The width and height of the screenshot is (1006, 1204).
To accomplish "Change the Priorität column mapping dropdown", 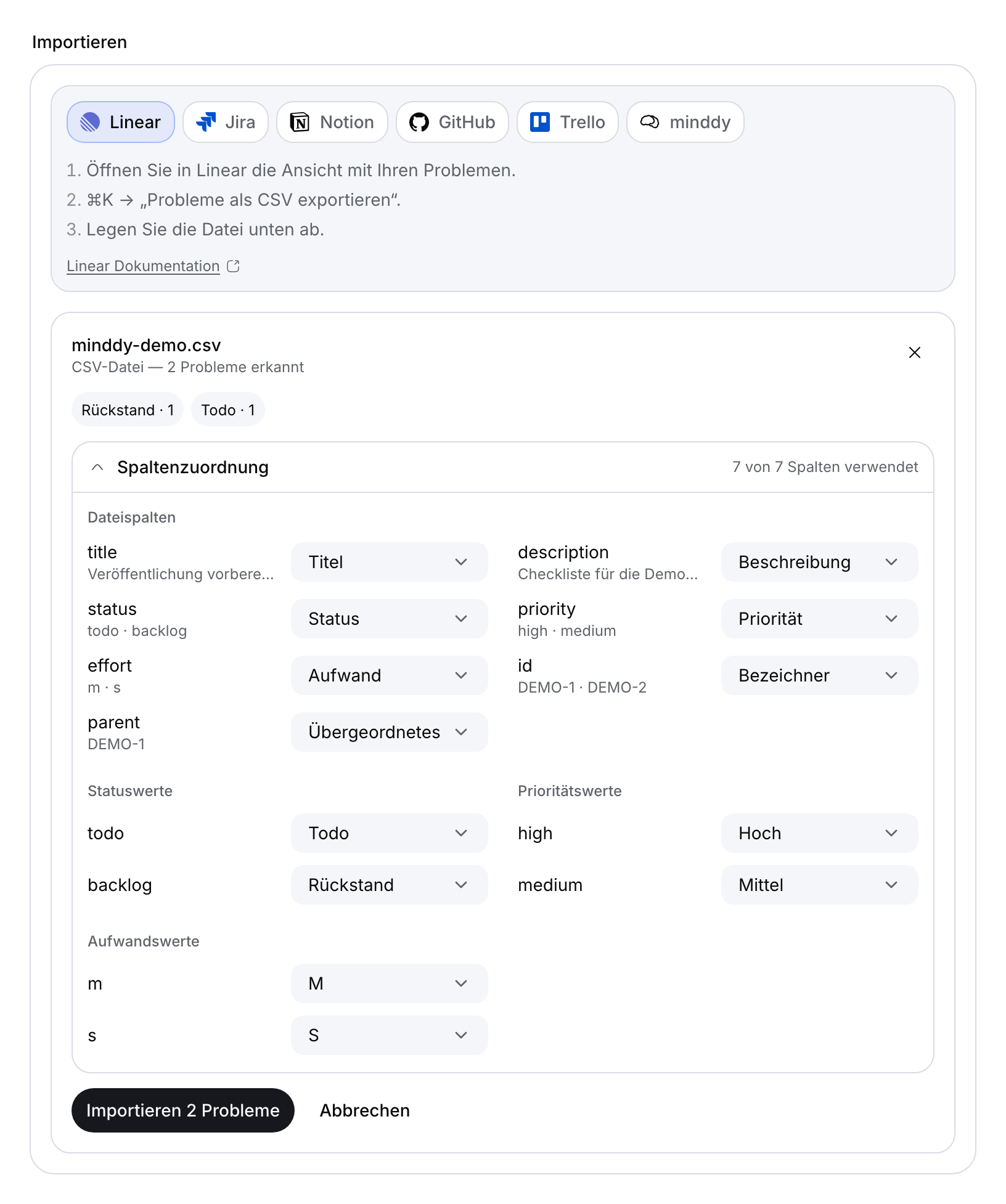I will [x=820, y=619].
